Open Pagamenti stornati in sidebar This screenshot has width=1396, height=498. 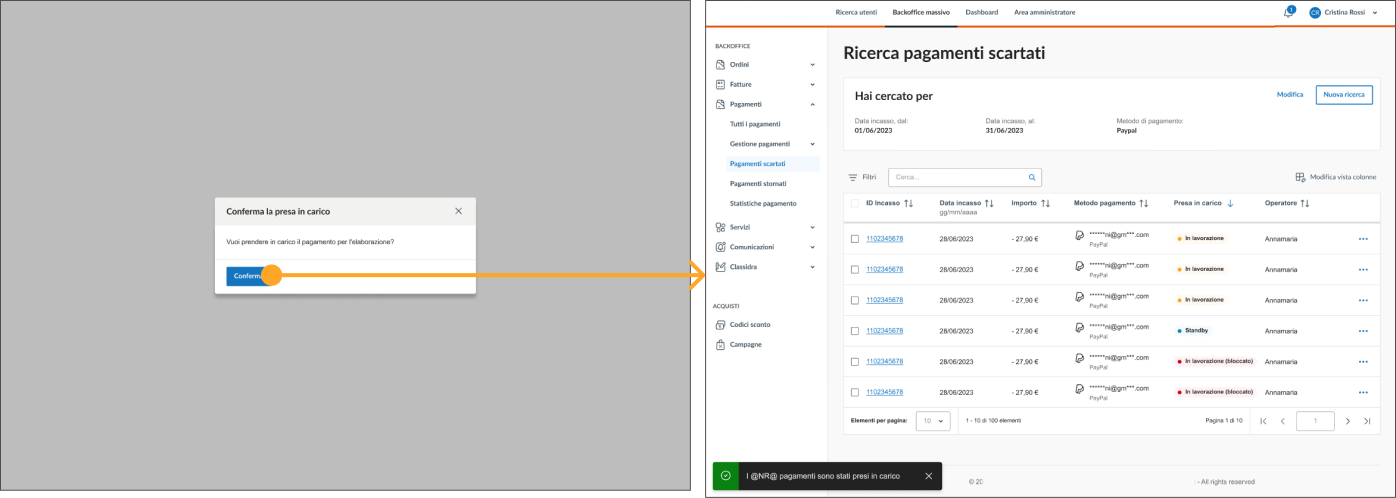tap(758, 183)
